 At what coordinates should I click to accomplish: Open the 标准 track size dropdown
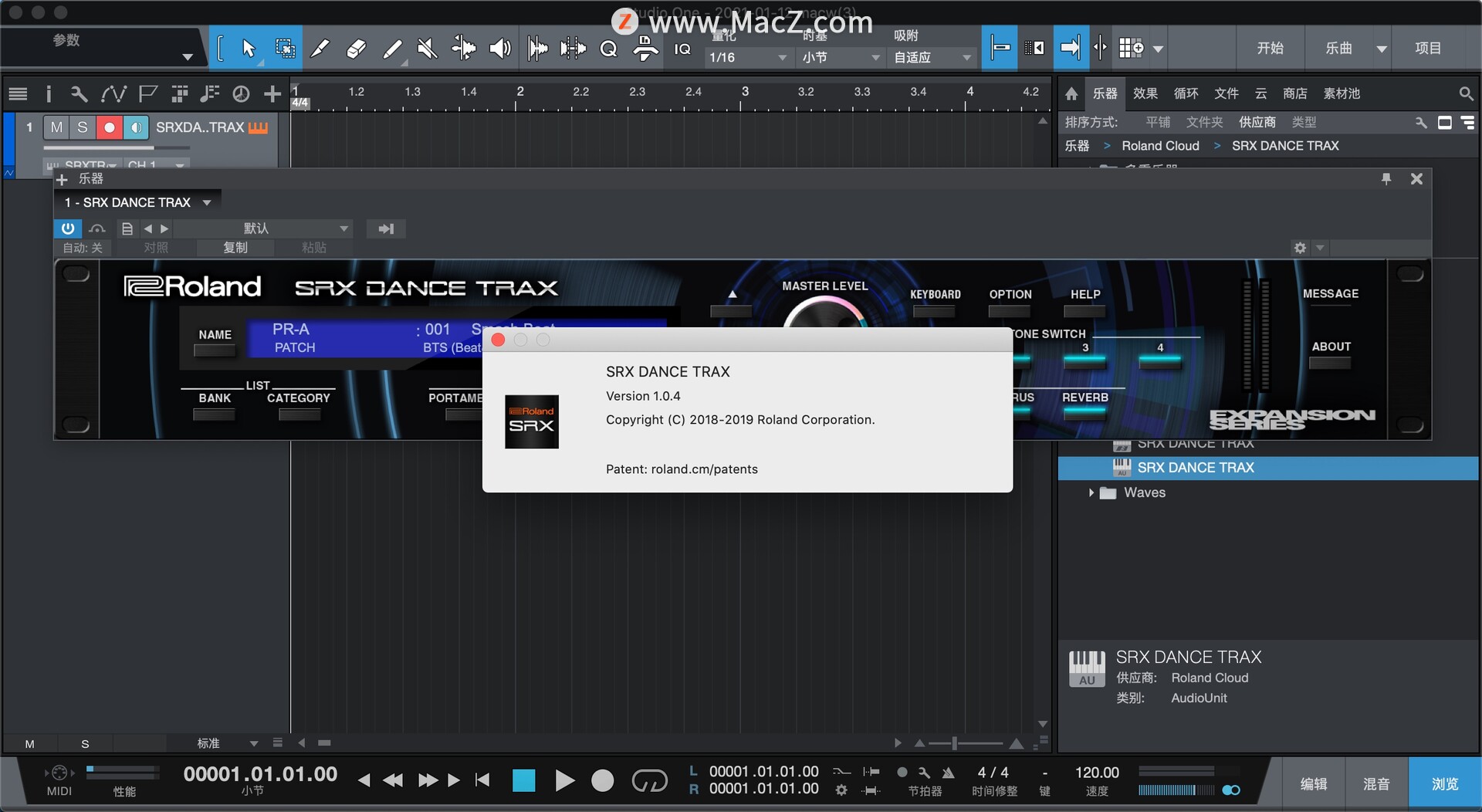(x=226, y=743)
